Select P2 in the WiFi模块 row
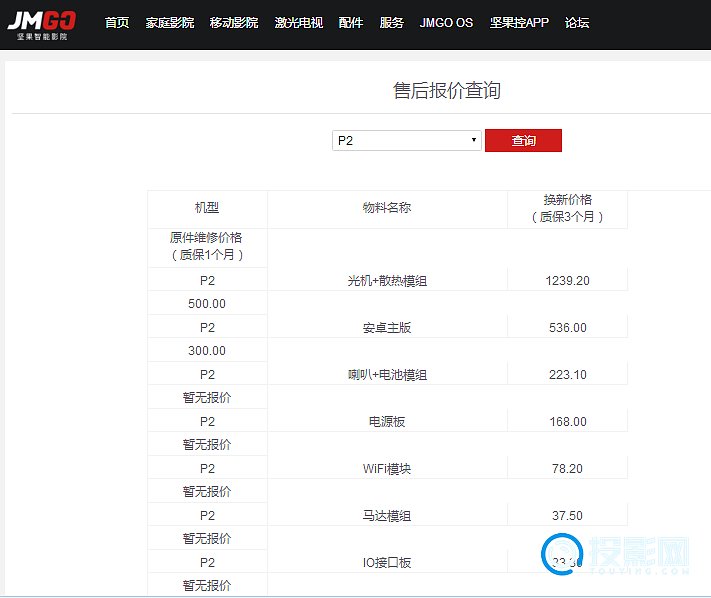This screenshot has width=711, height=598. click(207, 468)
